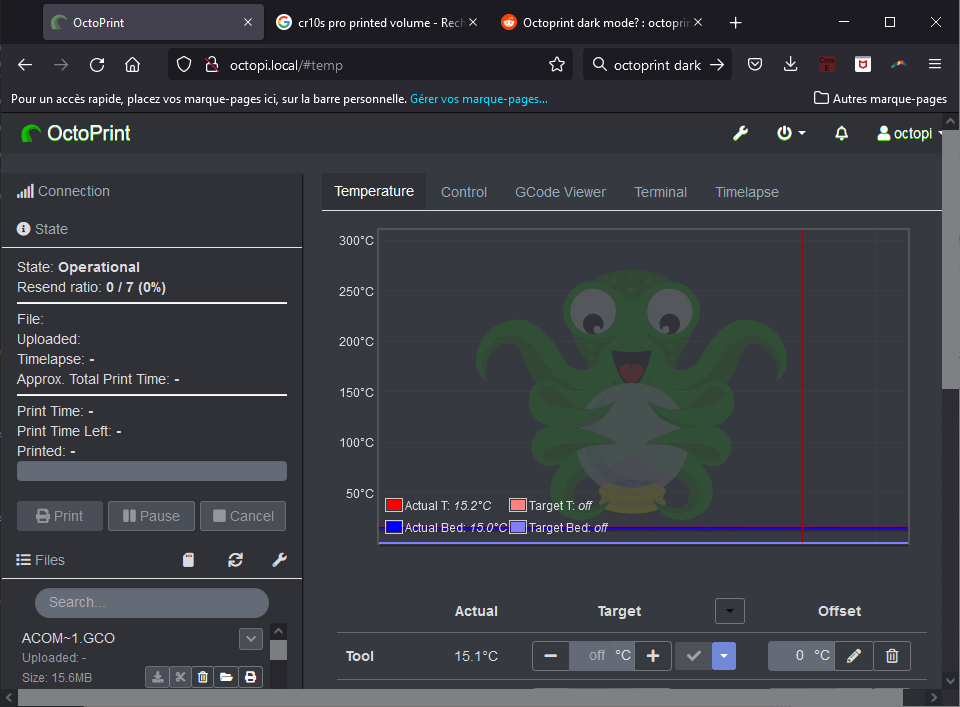Image resolution: width=960 pixels, height=707 pixels.
Task: Open Pocket save icon
Action: tap(755, 64)
